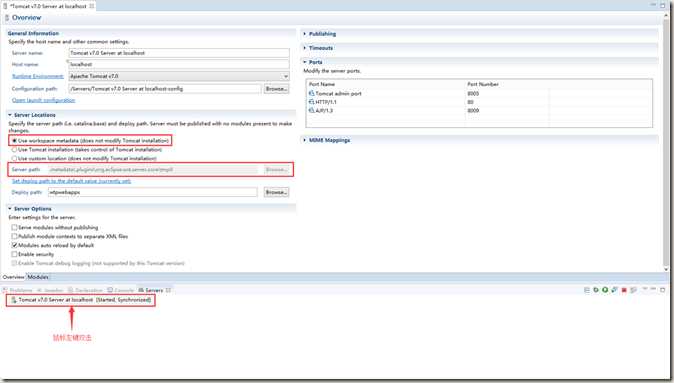This screenshot has width=674, height=383.
Task: Open the Declaration view tab
Action: 86,290
